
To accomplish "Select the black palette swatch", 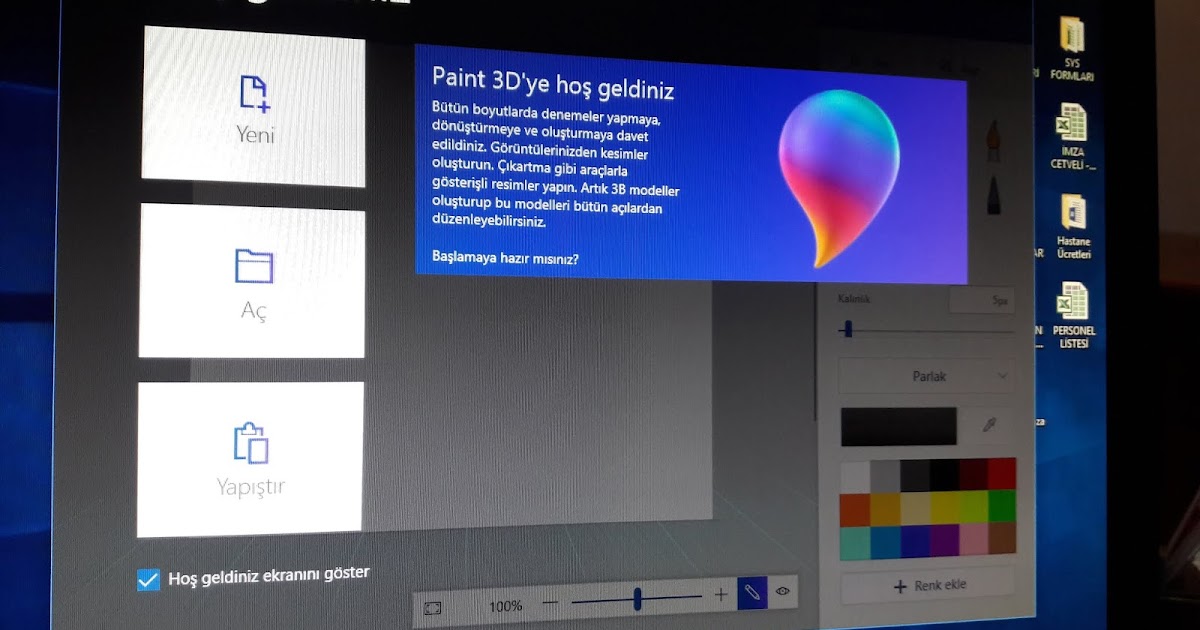I will point(944,474).
